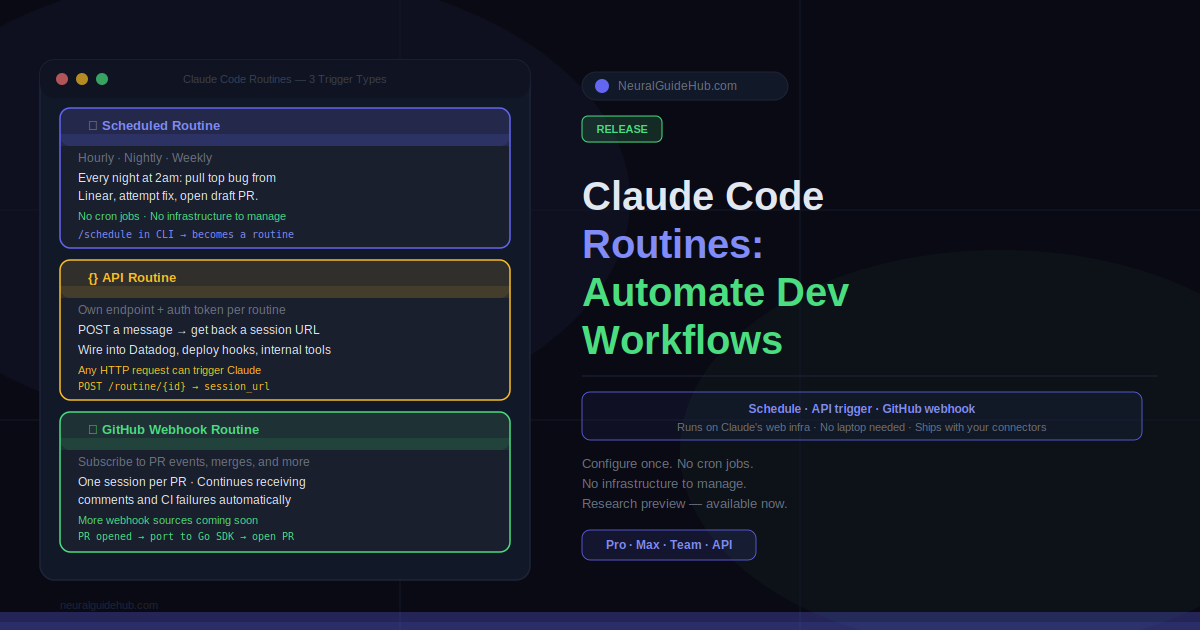
Task: Select the GitHub Webhook Routine header
Action: click(285, 430)
